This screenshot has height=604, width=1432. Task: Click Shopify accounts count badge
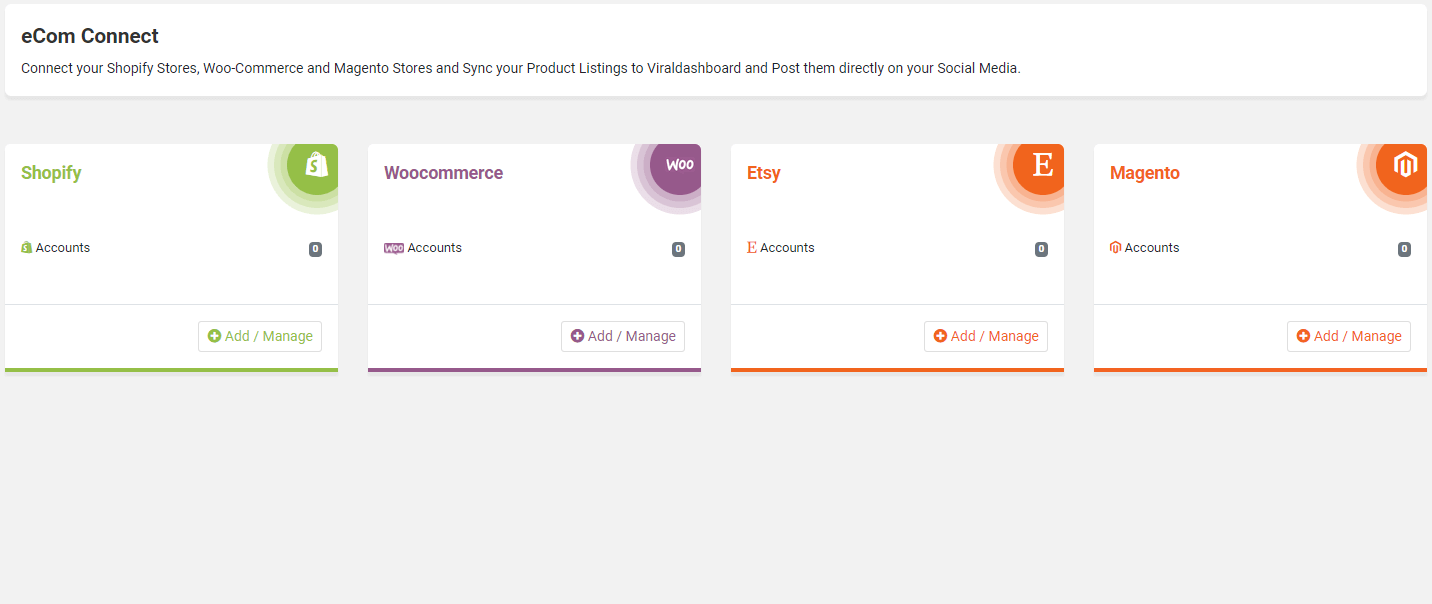(x=315, y=249)
